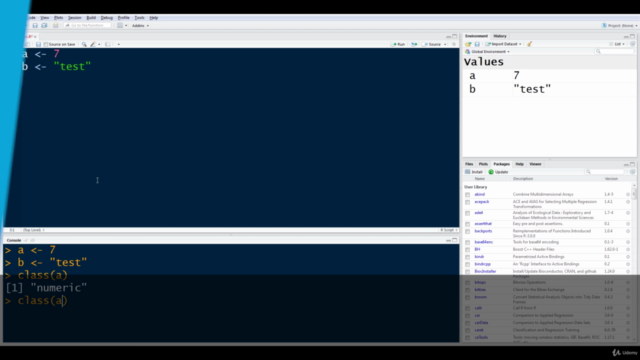
Task: Click the Packages pane search field
Action: pyautogui.click(x=605, y=172)
